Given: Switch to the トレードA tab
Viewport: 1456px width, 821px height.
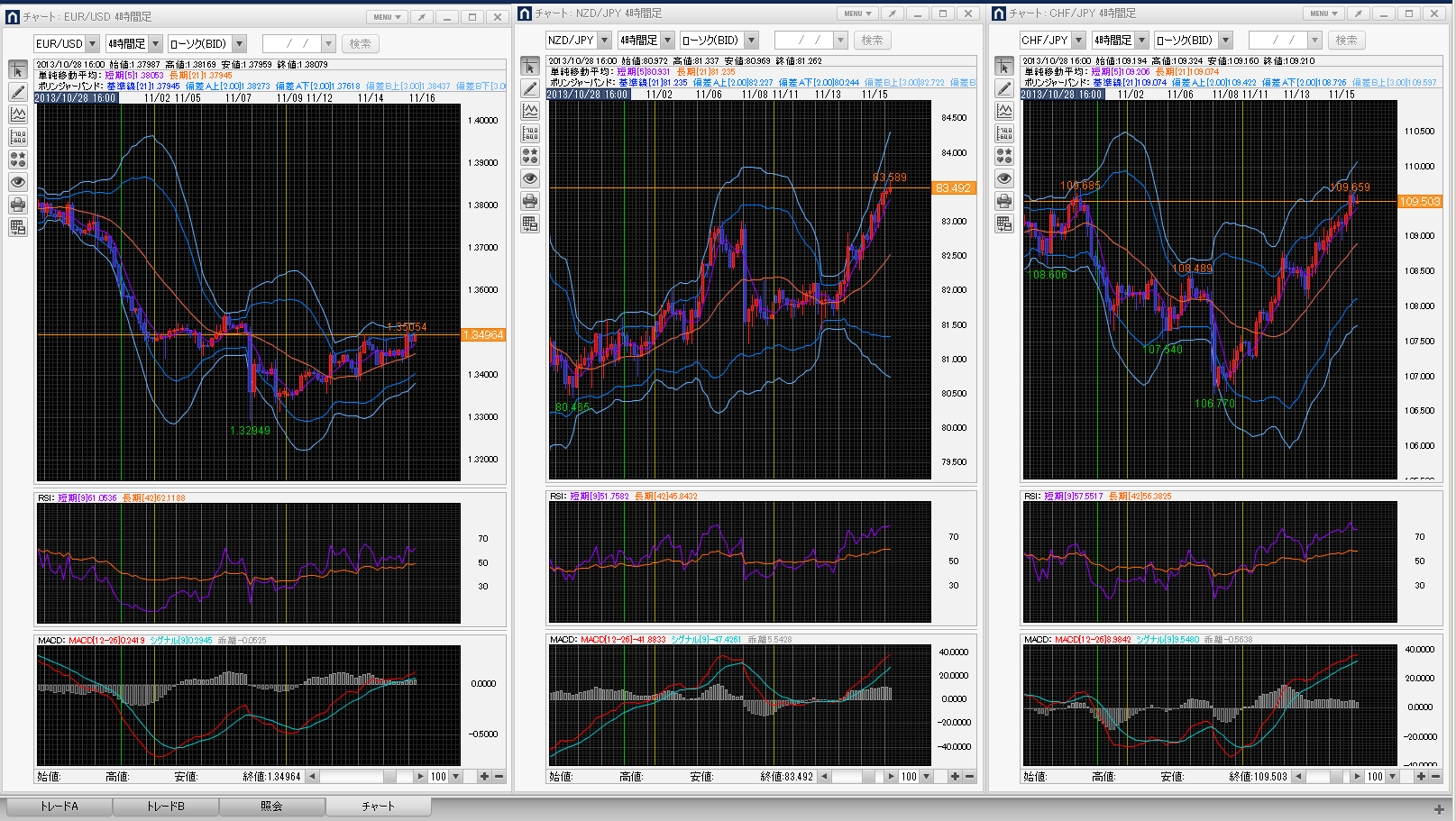Looking at the screenshot, I should pos(60,807).
